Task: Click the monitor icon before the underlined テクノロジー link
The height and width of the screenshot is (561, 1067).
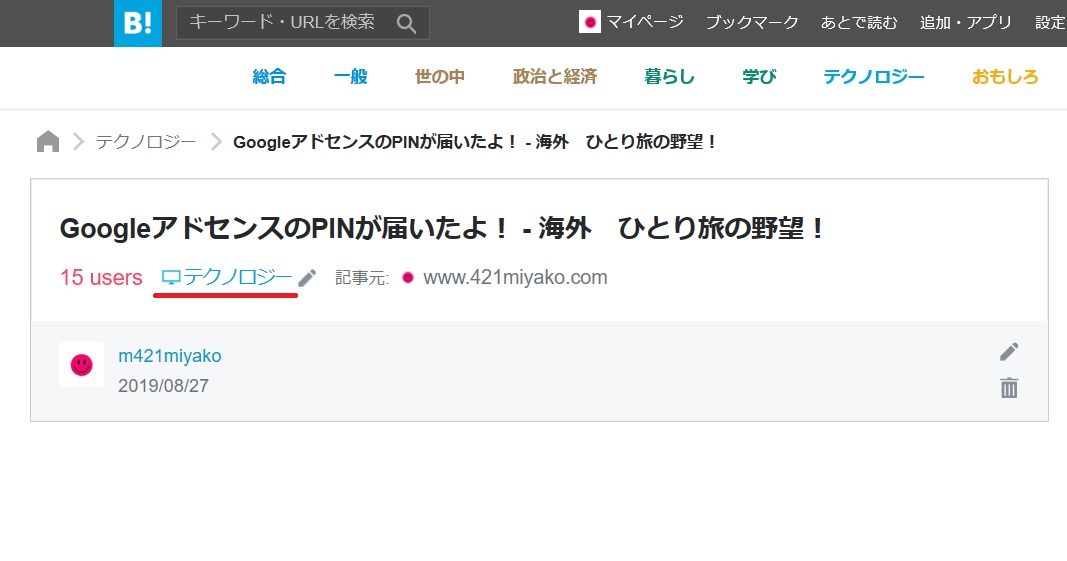Action: pyautogui.click(x=170, y=277)
